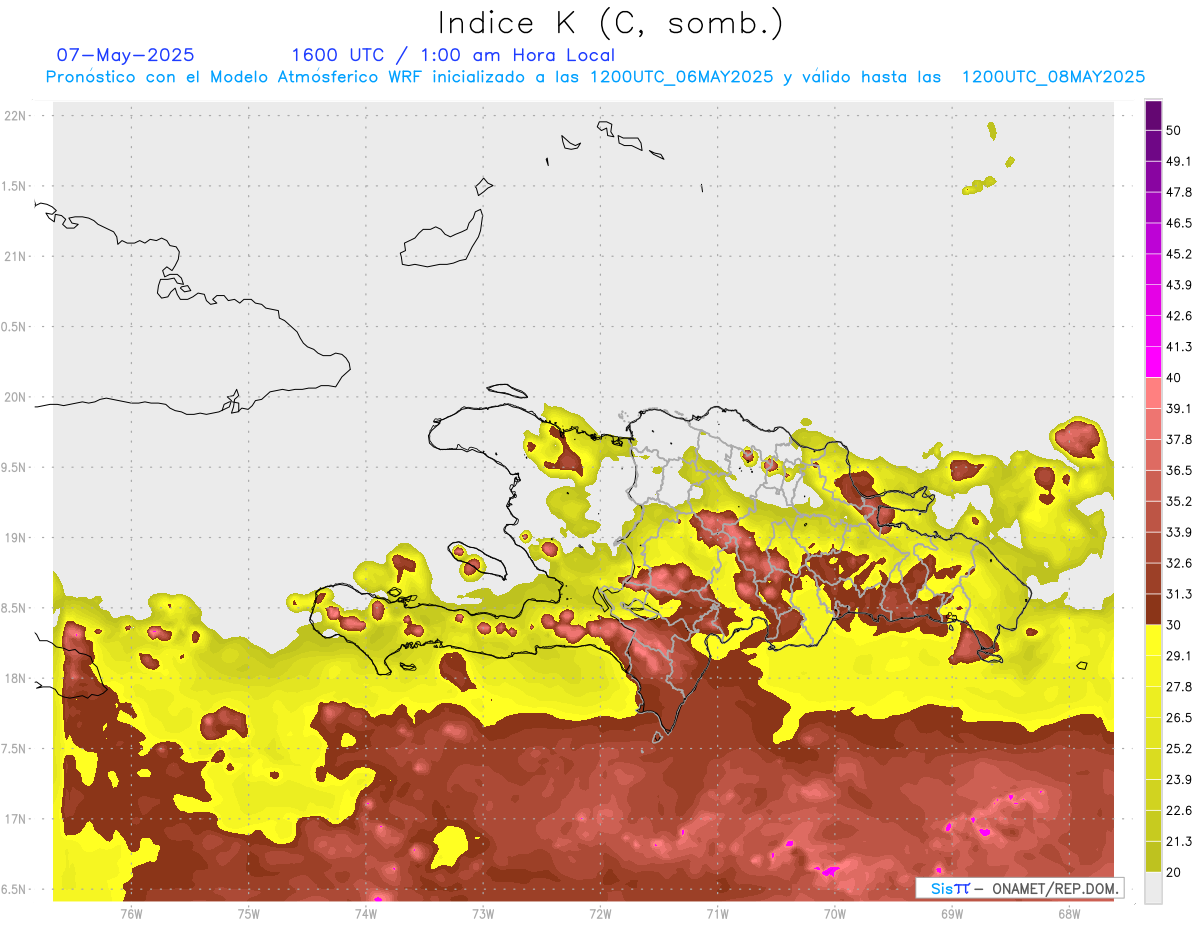
Task: Click the colorbar value '25.2'
Action: (x=1179, y=748)
